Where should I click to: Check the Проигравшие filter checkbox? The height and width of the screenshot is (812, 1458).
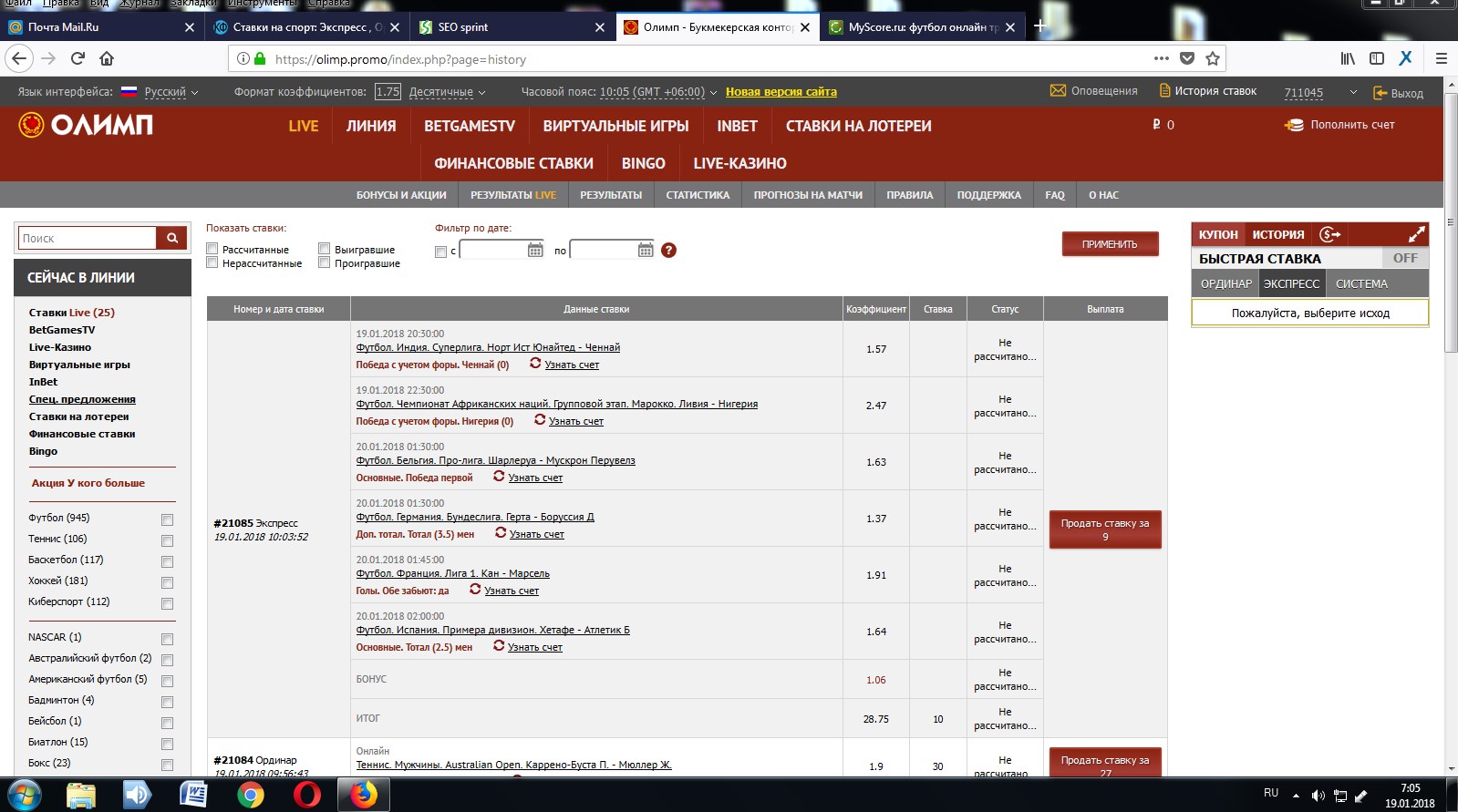coord(324,262)
